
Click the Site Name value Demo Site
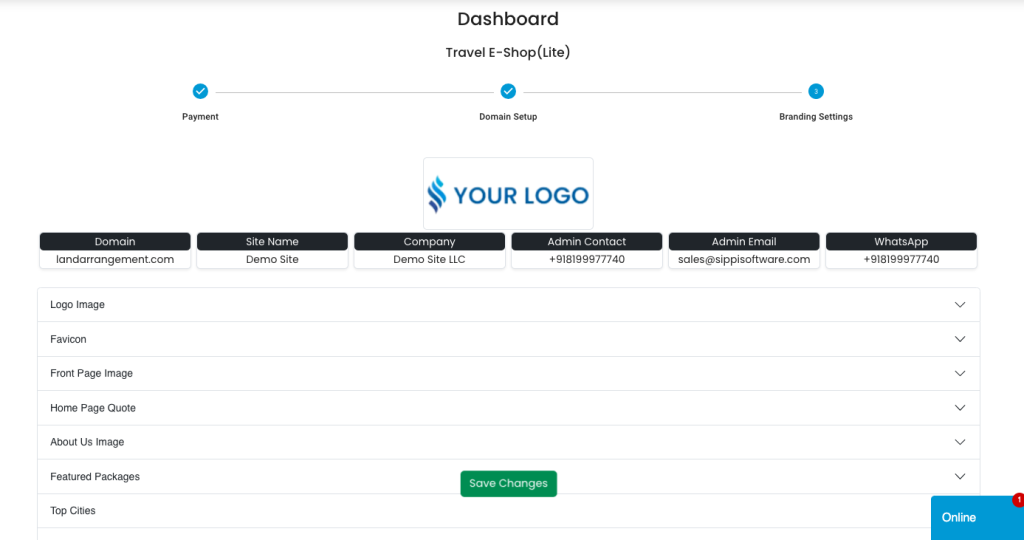pyautogui.click(x=272, y=259)
